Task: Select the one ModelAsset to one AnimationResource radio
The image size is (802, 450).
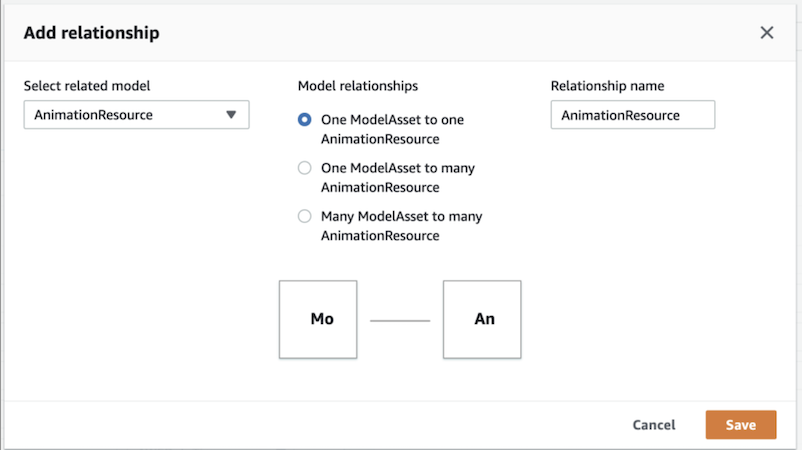Action: (x=305, y=120)
